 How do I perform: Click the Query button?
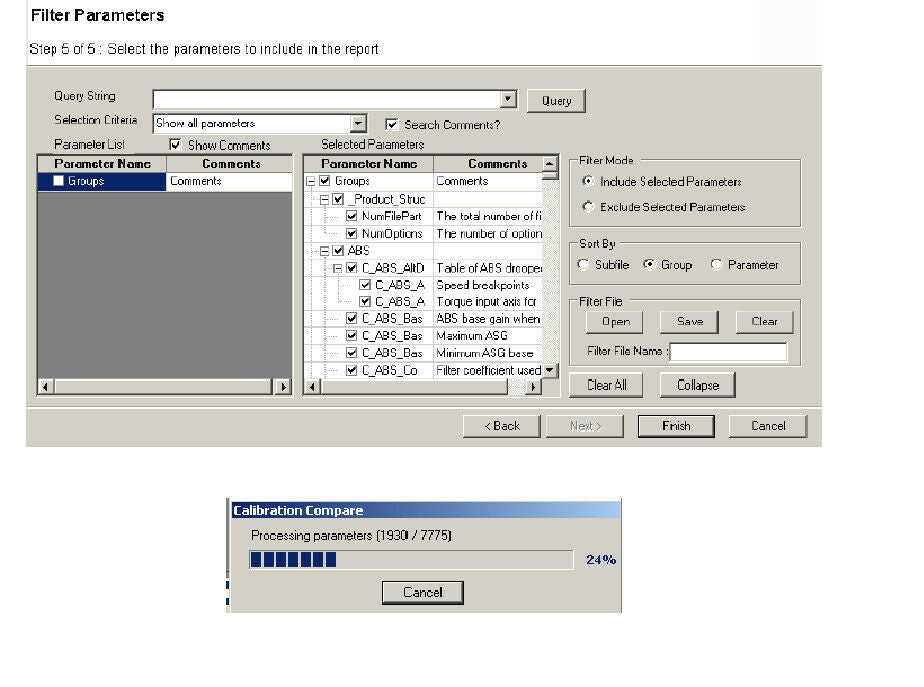point(556,101)
